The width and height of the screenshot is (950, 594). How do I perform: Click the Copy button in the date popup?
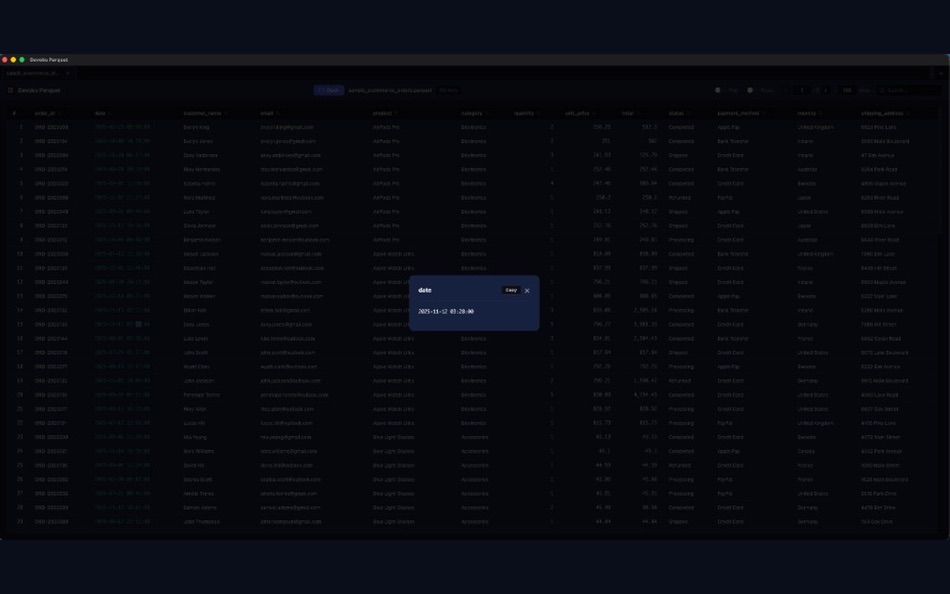[x=511, y=289]
